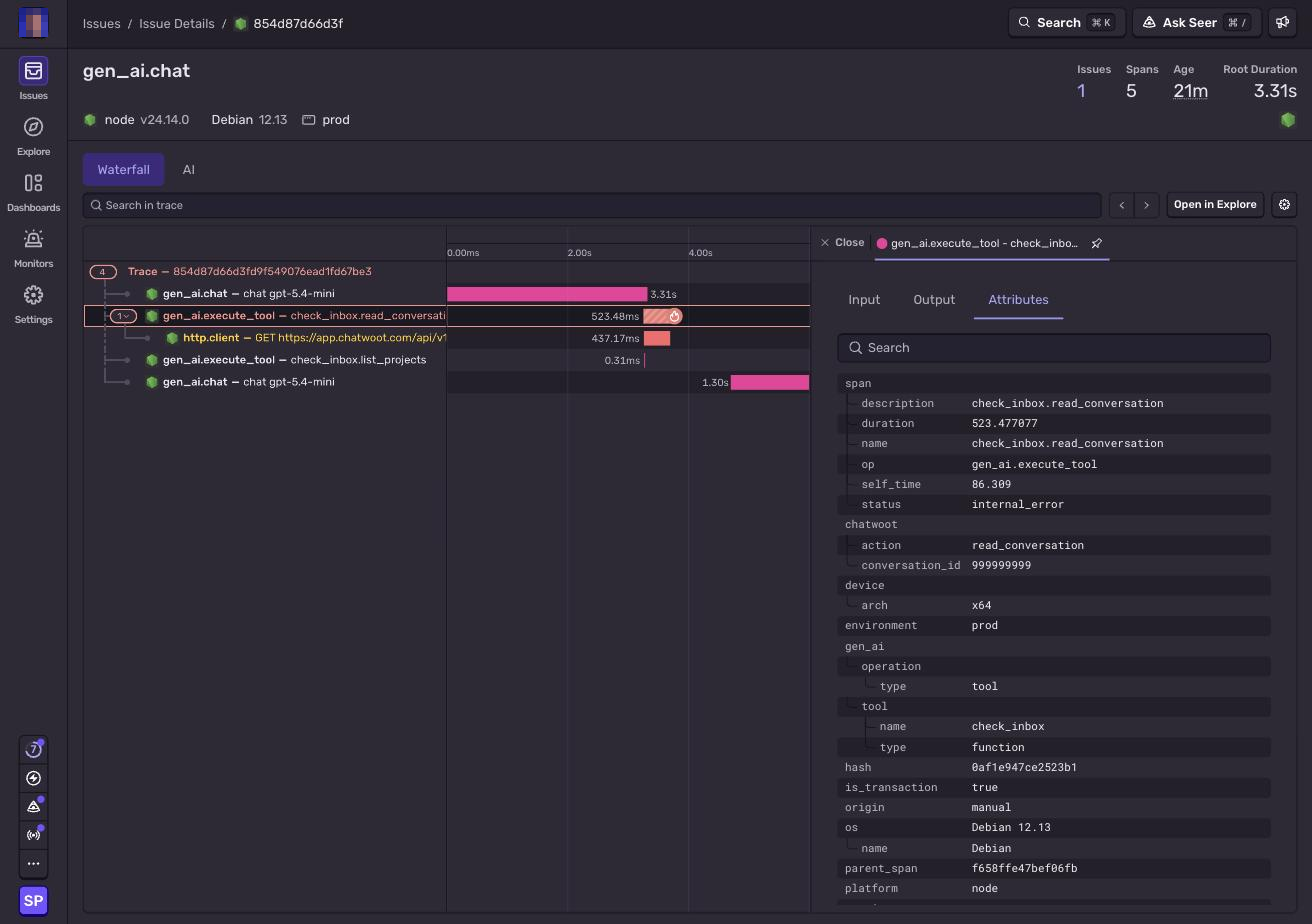Close the span details panel
The image size is (1312, 924).
[x=842, y=243]
